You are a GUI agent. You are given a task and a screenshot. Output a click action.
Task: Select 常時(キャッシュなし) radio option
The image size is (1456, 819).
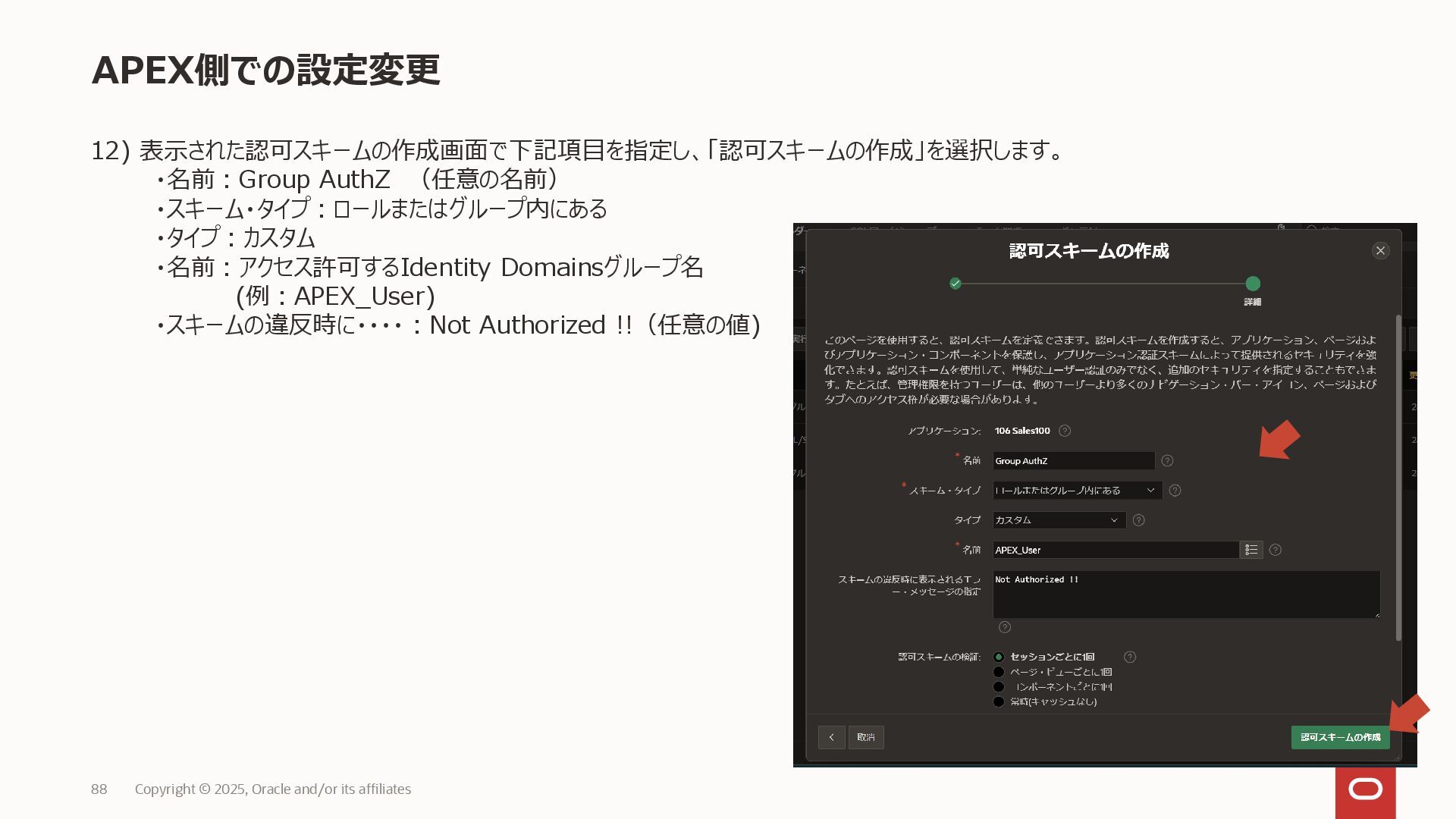tap(999, 701)
